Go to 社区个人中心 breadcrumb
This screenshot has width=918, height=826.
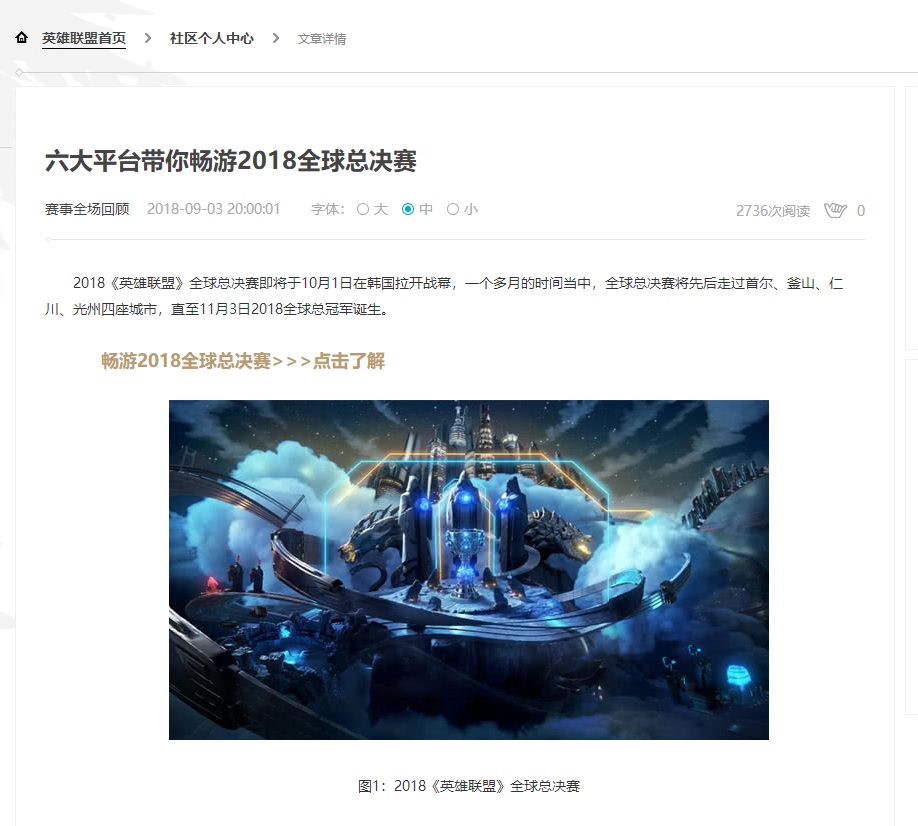click(211, 39)
